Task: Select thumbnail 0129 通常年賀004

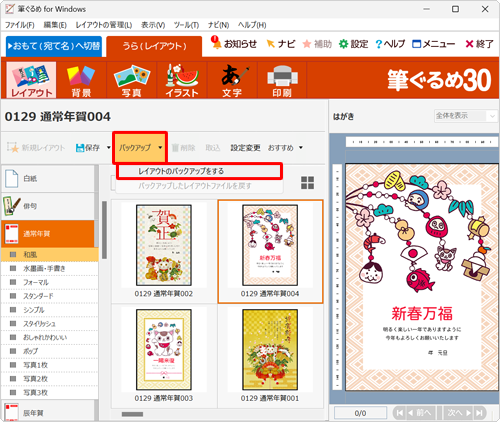Action: point(270,251)
